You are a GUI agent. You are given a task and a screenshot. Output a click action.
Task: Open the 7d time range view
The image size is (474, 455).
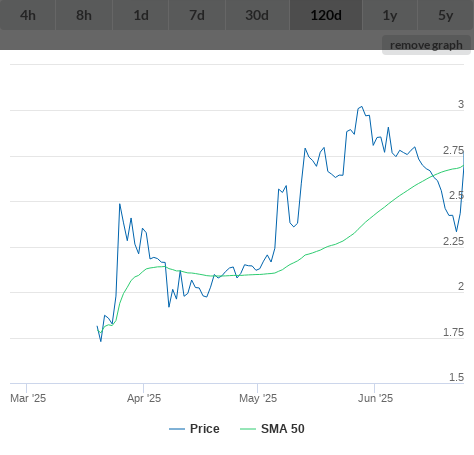pos(197,15)
